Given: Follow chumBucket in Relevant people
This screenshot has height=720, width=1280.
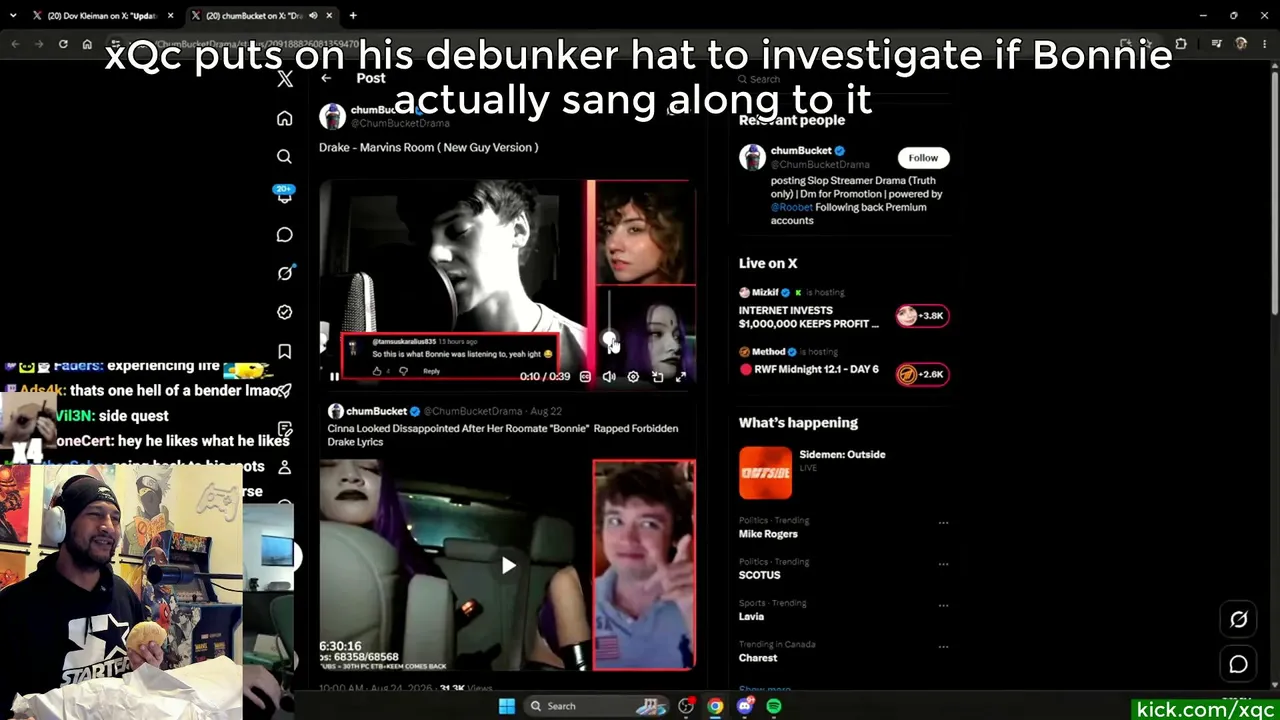Looking at the screenshot, I should coord(923,158).
